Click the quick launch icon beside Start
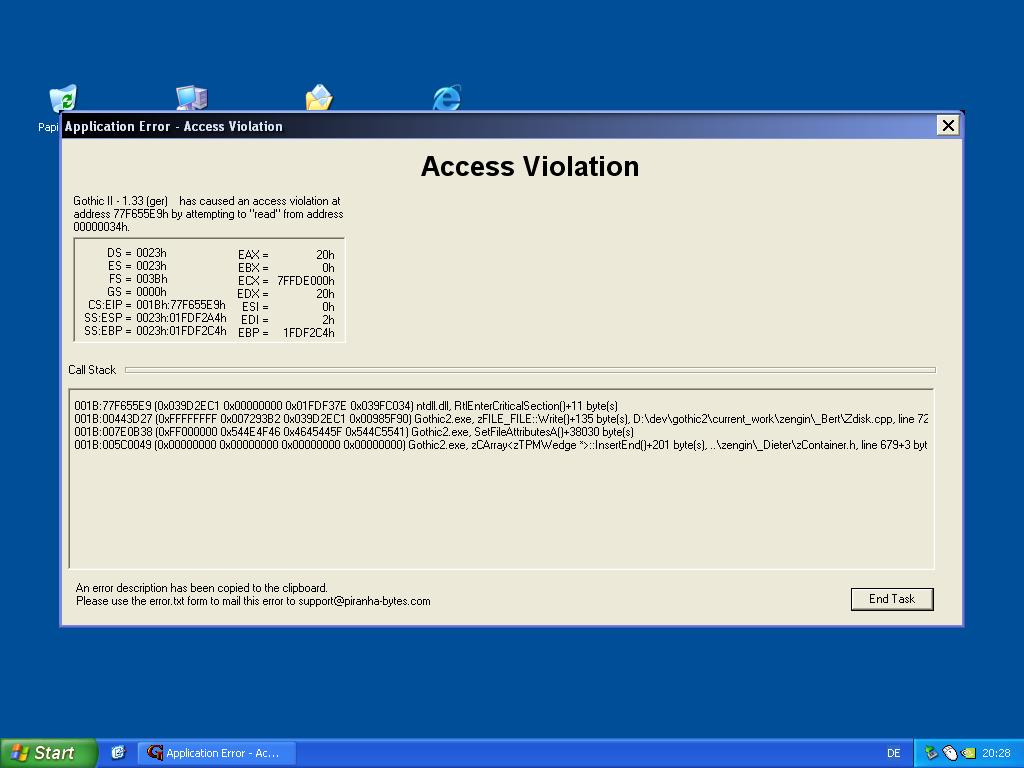 (x=118, y=753)
